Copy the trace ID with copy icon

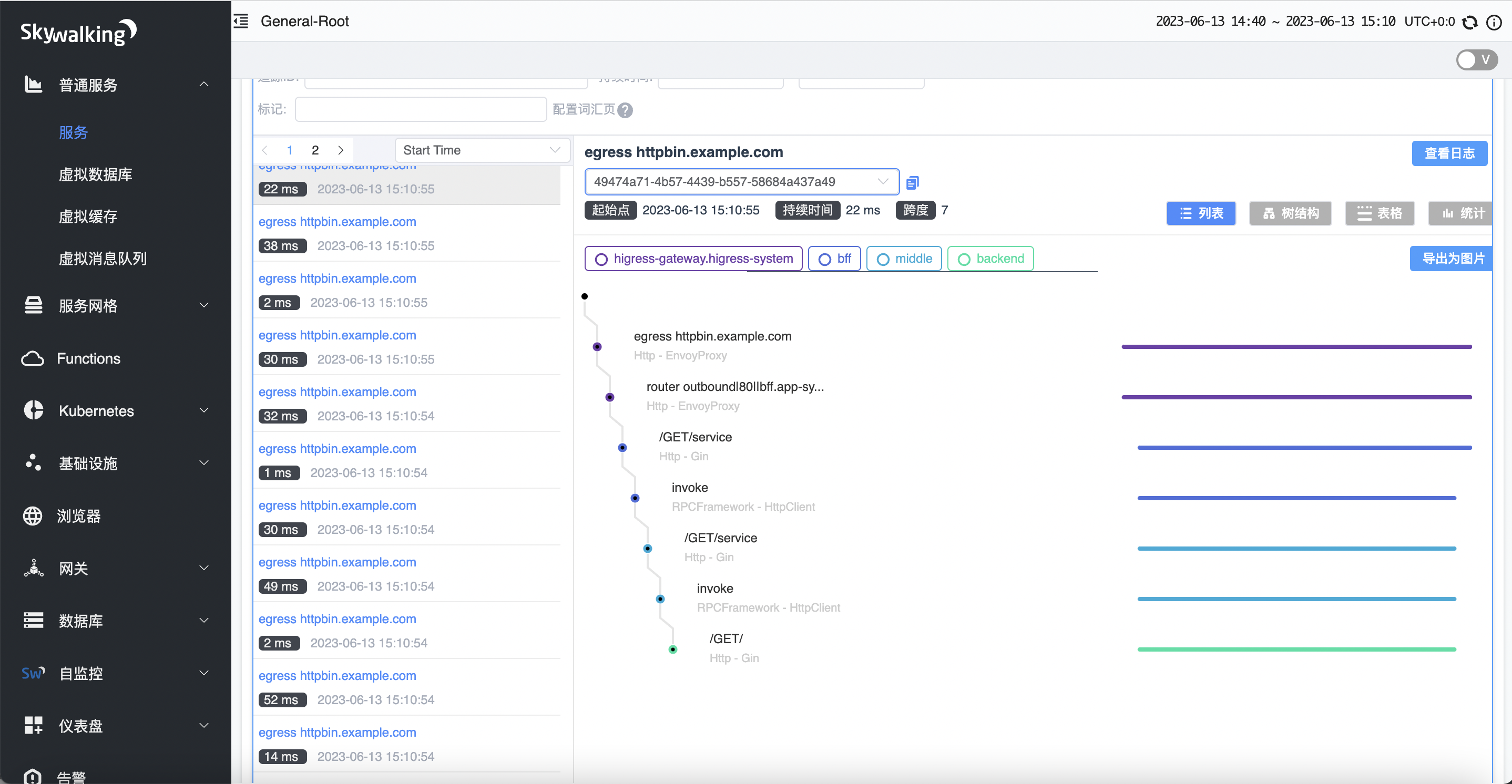click(x=912, y=182)
